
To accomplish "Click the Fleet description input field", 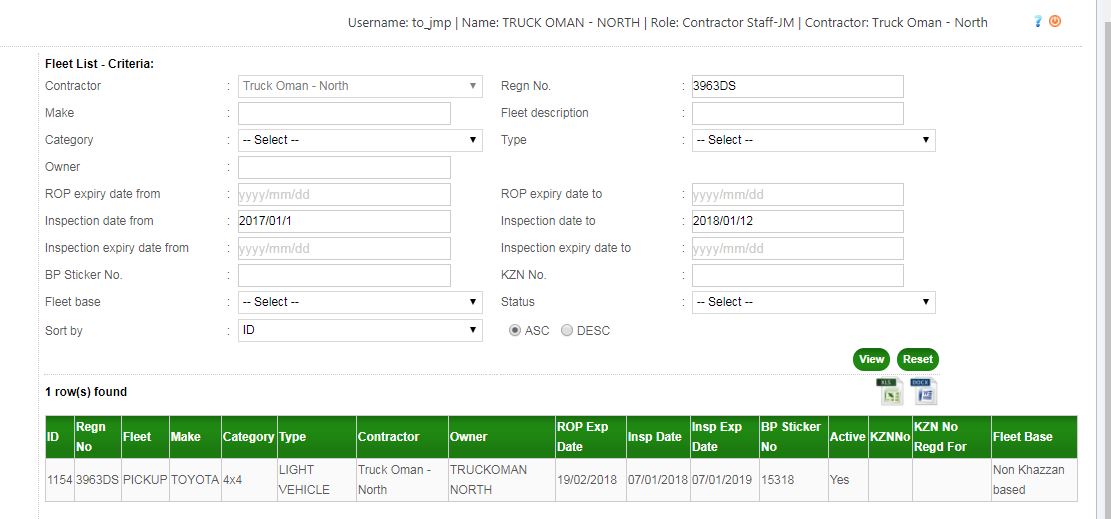I will tap(797, 113).
